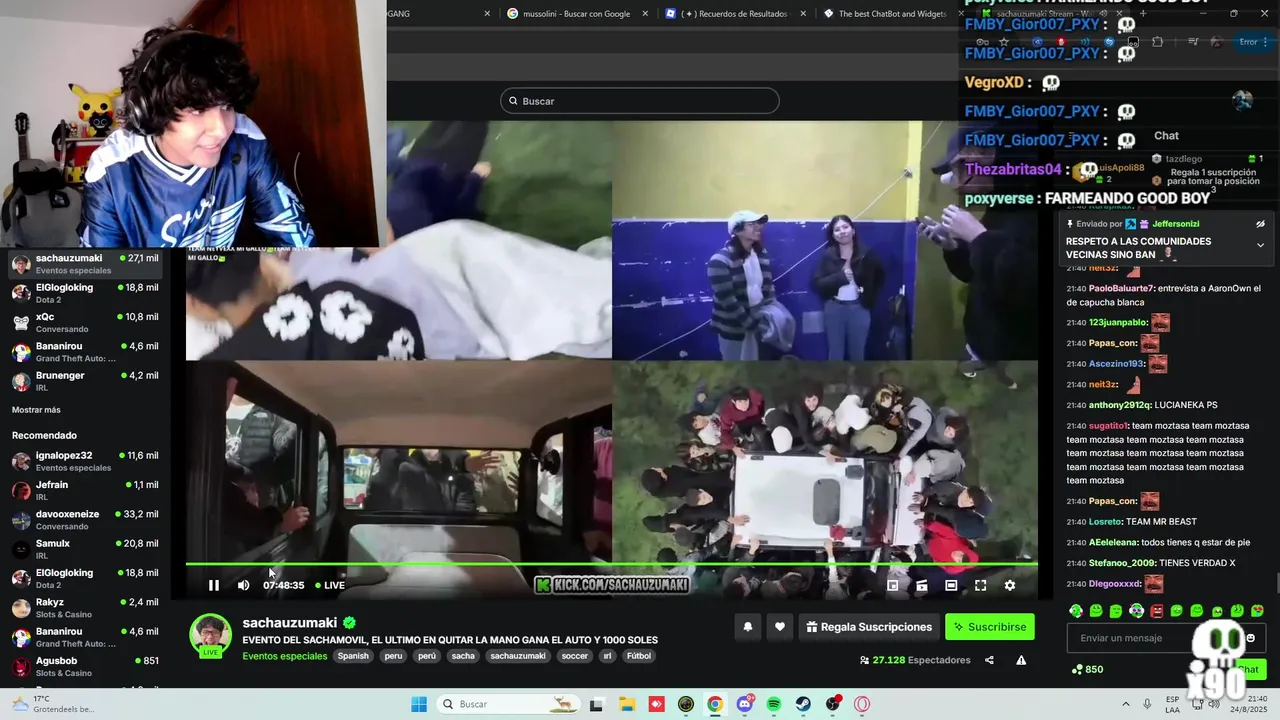The height and width of the screenshot is (720, 1280).
Task: Click the taskbar Buscar search box
Action: click(507, 704)
